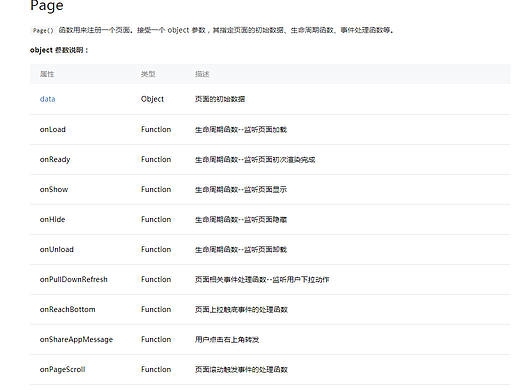Click the onReady row description text
The width and height of the screenshot is (520, 390).
click(x=255, y=159)
